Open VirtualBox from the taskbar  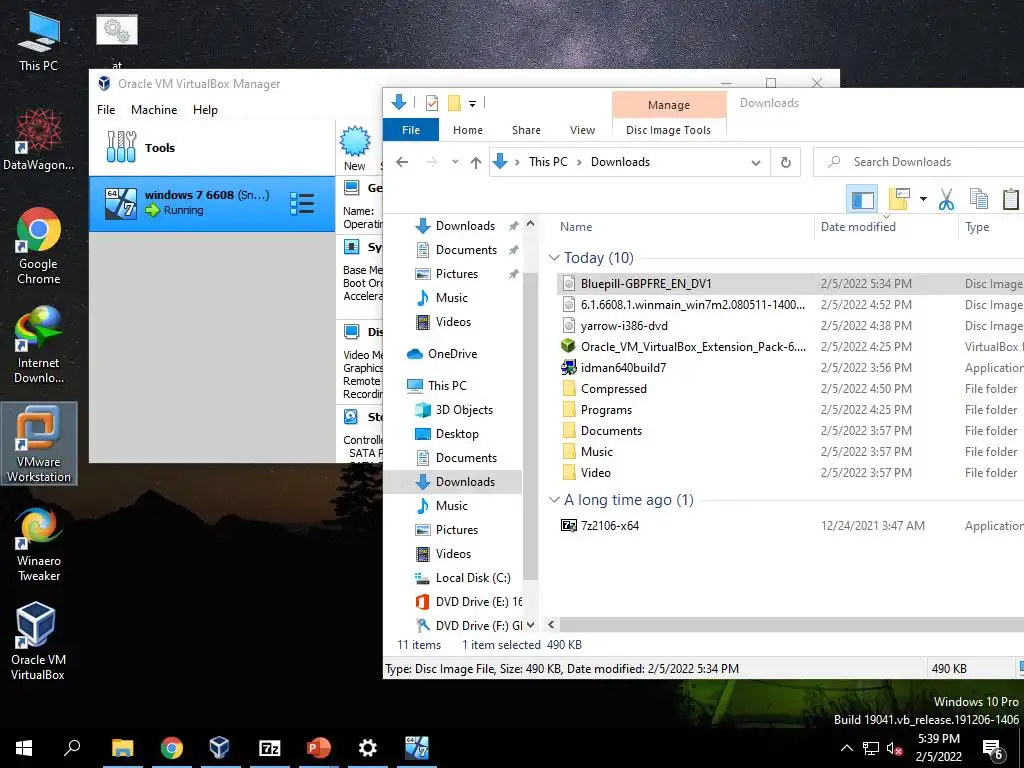tap(220, 747)
